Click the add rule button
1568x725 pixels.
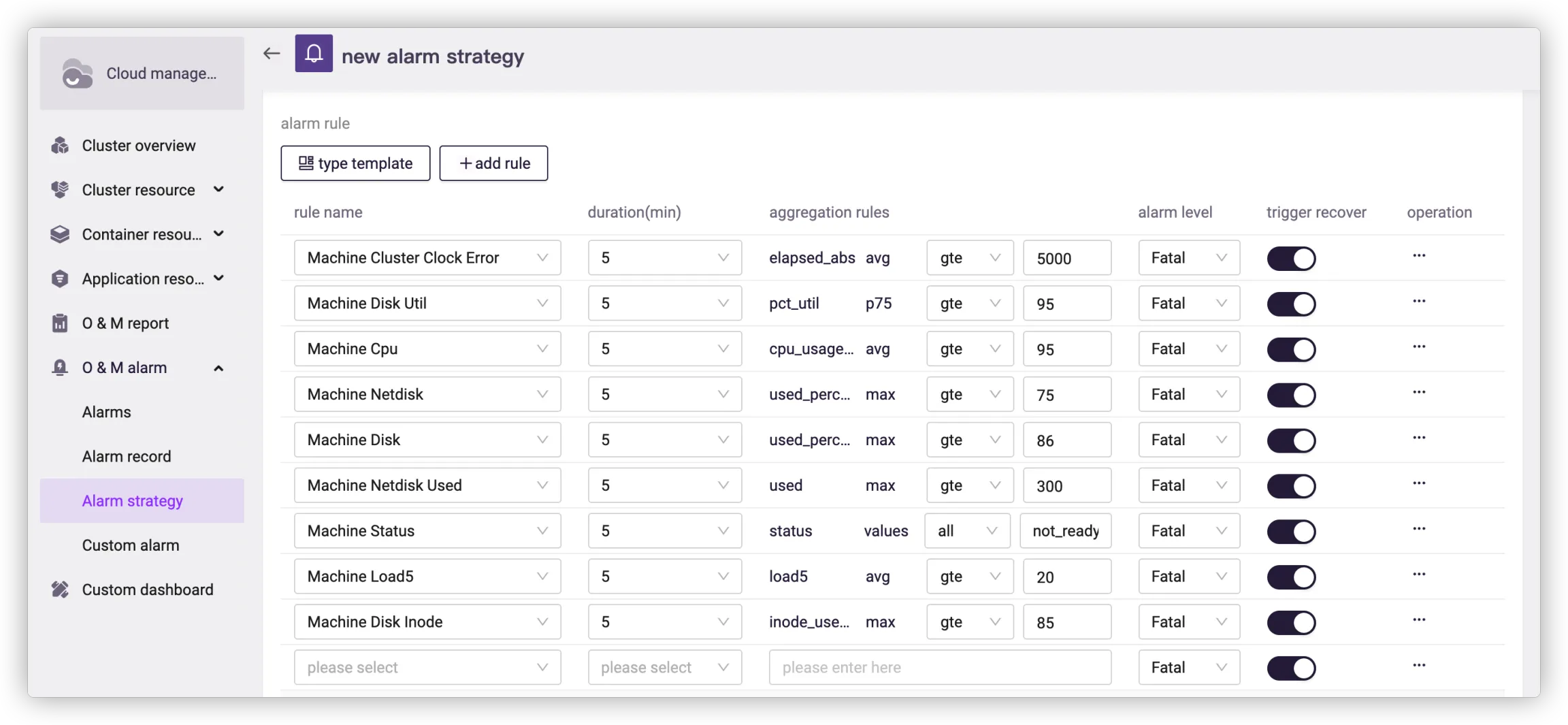pos(493,163)
